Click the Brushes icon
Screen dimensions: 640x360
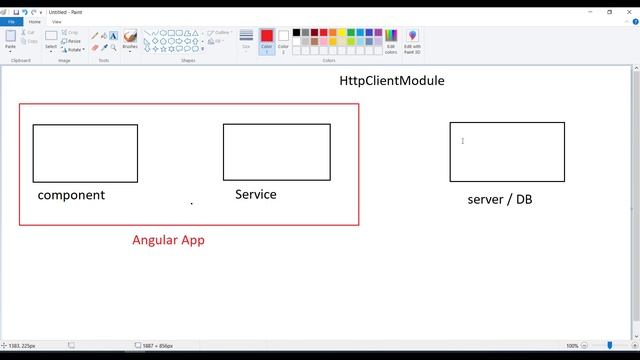click(x=130, y=37)
